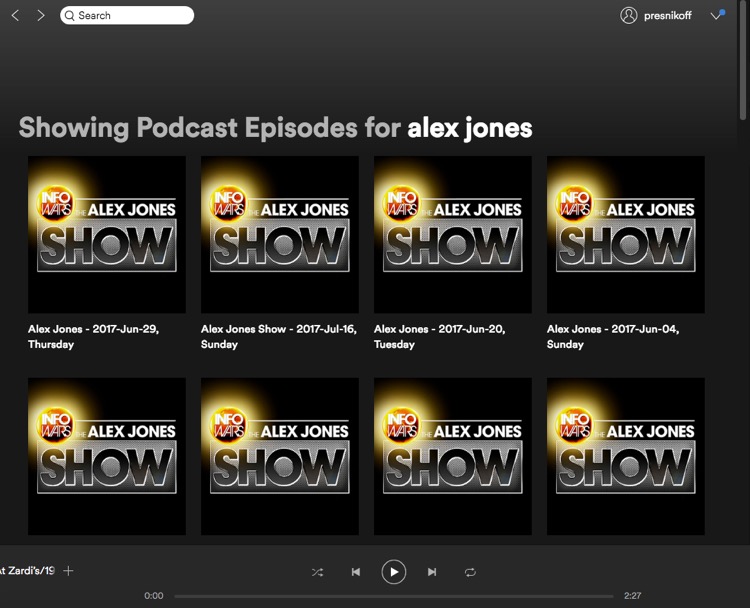
Task: Click the vertical scrollbar on the right
Action: [743, 60]
